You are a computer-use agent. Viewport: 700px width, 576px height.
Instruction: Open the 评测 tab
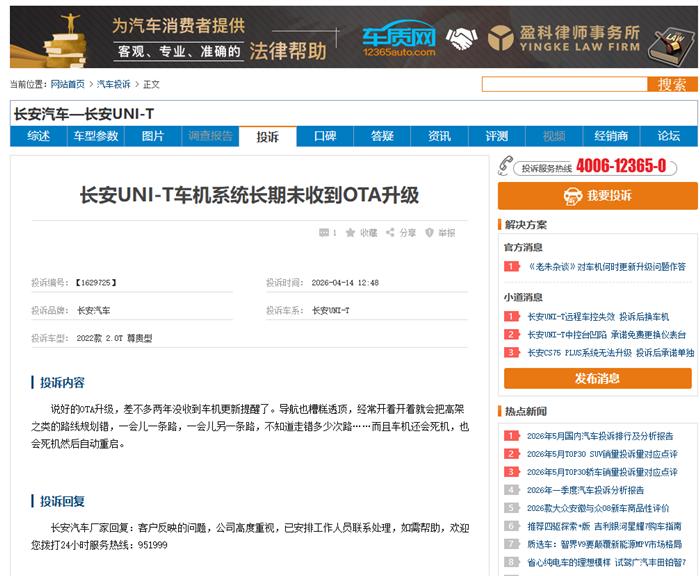tap(497, 136)
